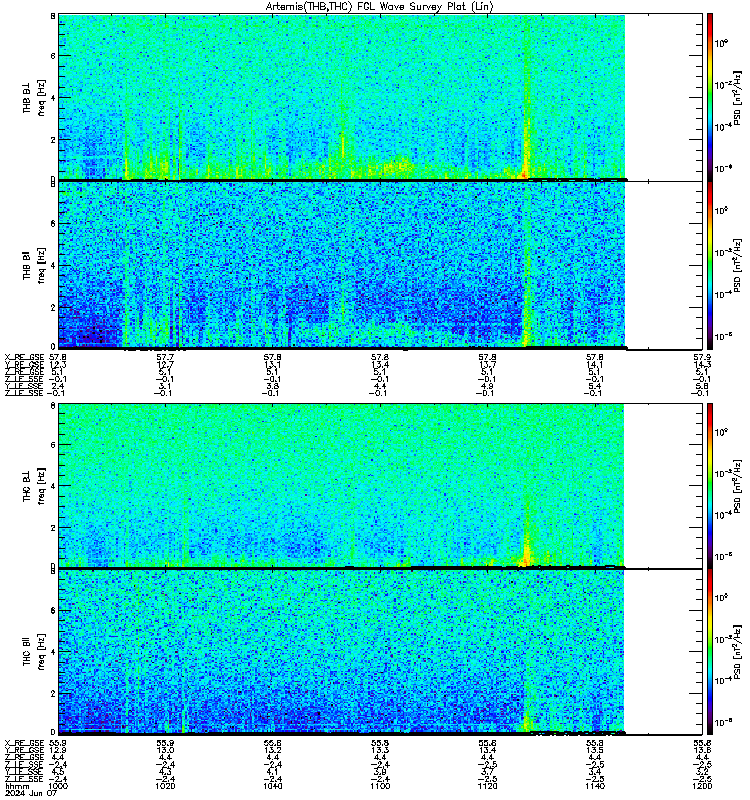Click the Artemis FGL Wave Survey Plot title
This screenshot has height=800, width=750.
point(380,7)
